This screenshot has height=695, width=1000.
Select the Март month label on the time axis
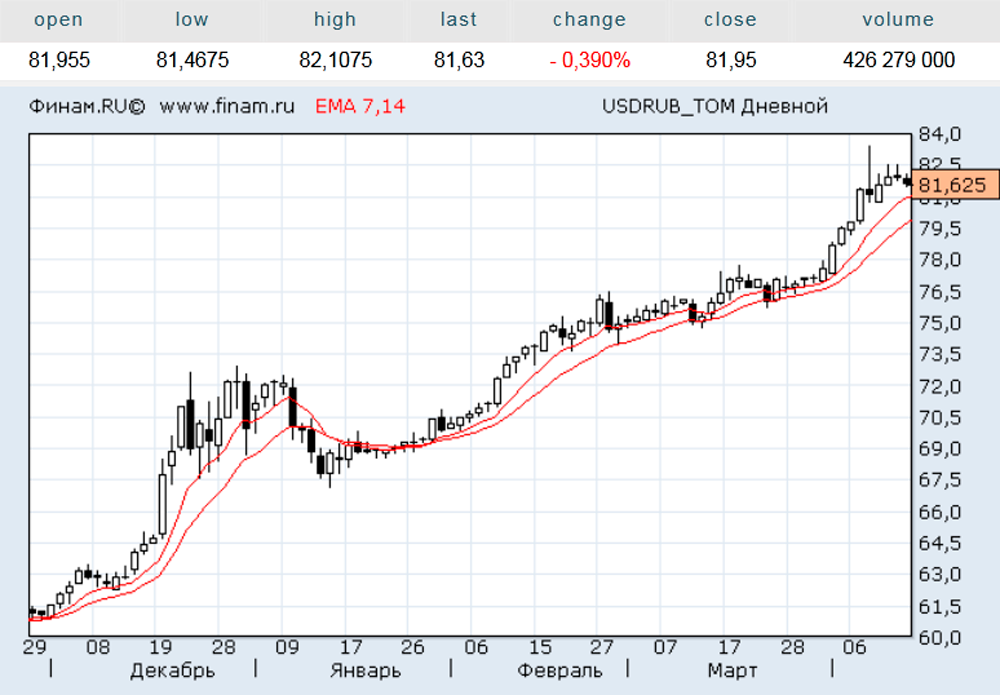[x=732, y=671]
